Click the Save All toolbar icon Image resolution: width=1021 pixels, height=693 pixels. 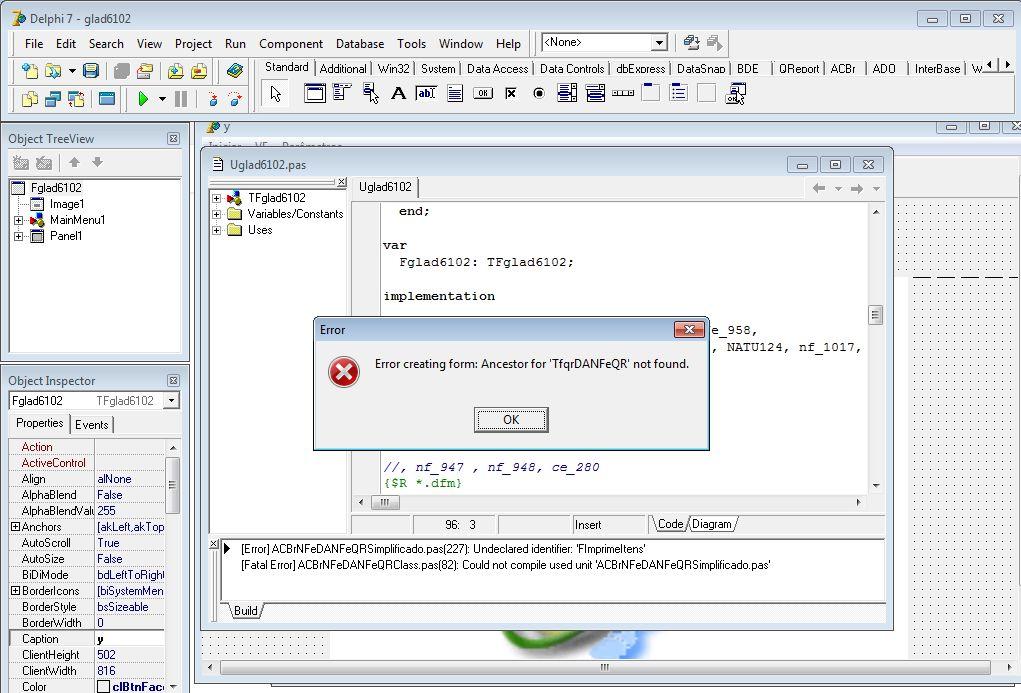click(122, 70)
